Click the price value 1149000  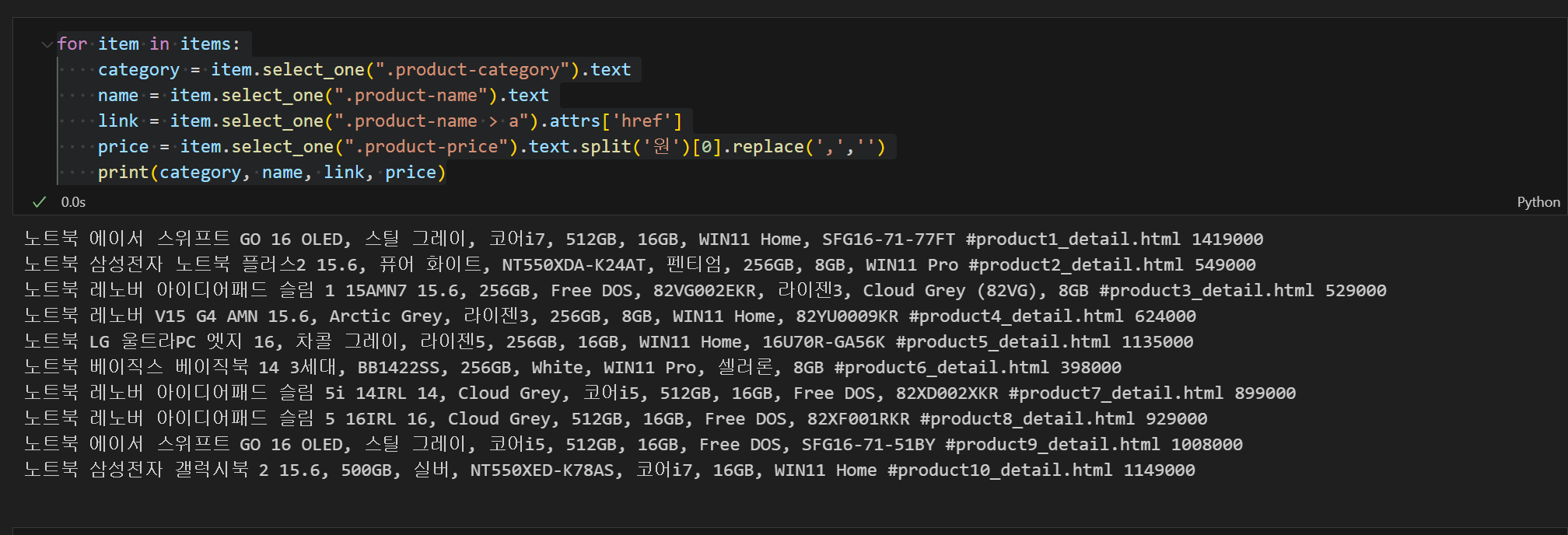(1159, 470)
